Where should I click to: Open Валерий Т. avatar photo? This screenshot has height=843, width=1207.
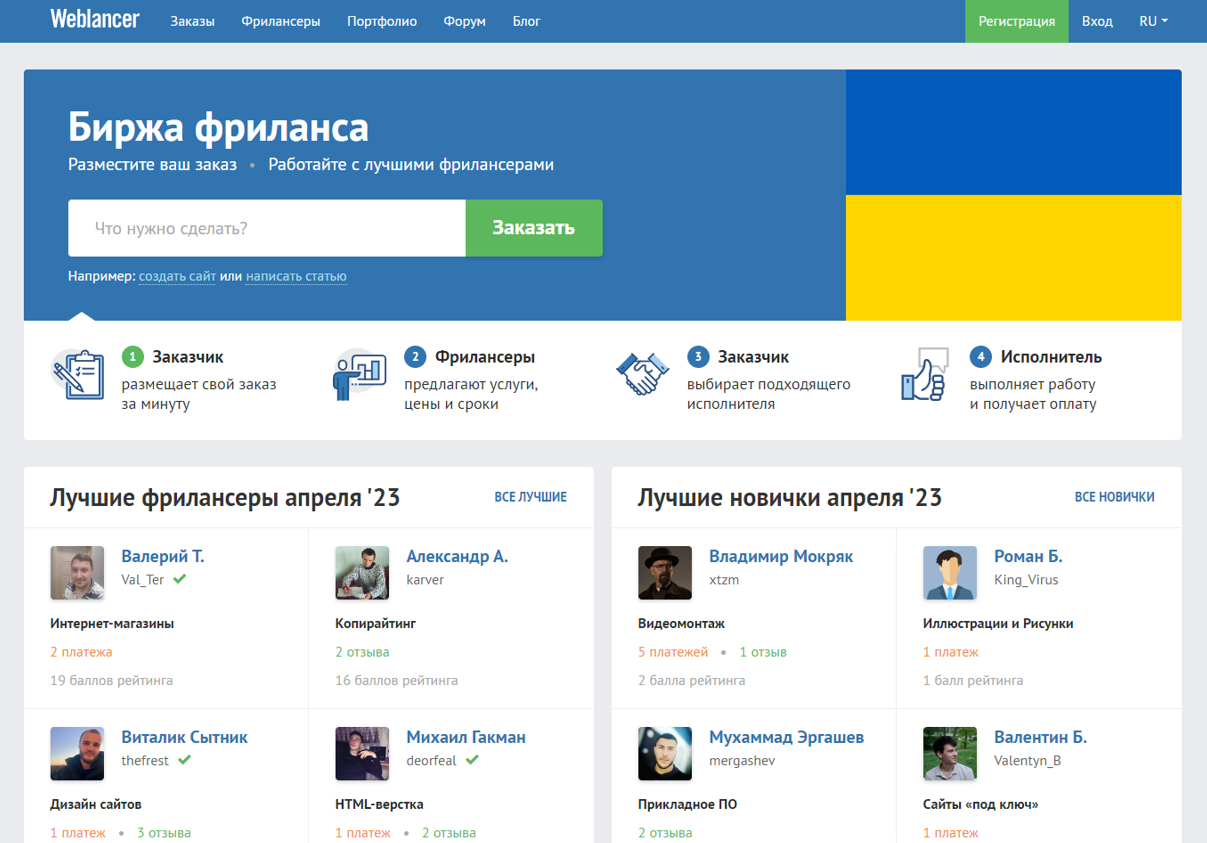tap(77, 573)
